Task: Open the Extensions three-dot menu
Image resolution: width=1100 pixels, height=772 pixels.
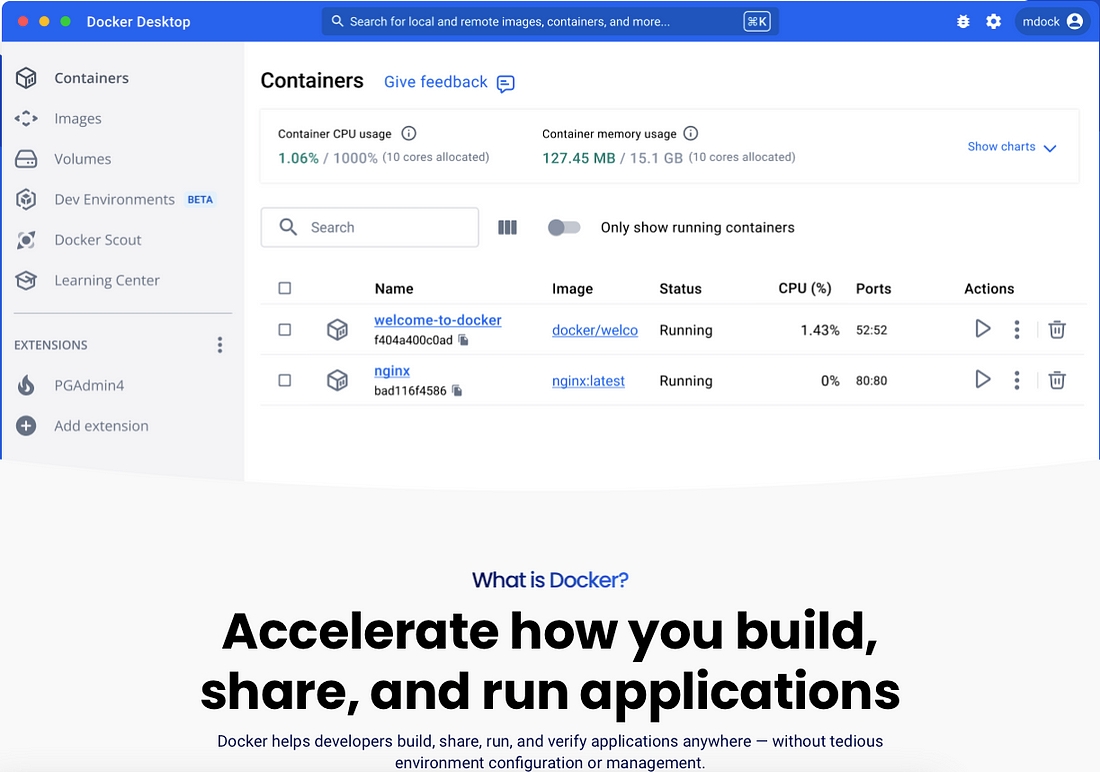Action: 220,345
